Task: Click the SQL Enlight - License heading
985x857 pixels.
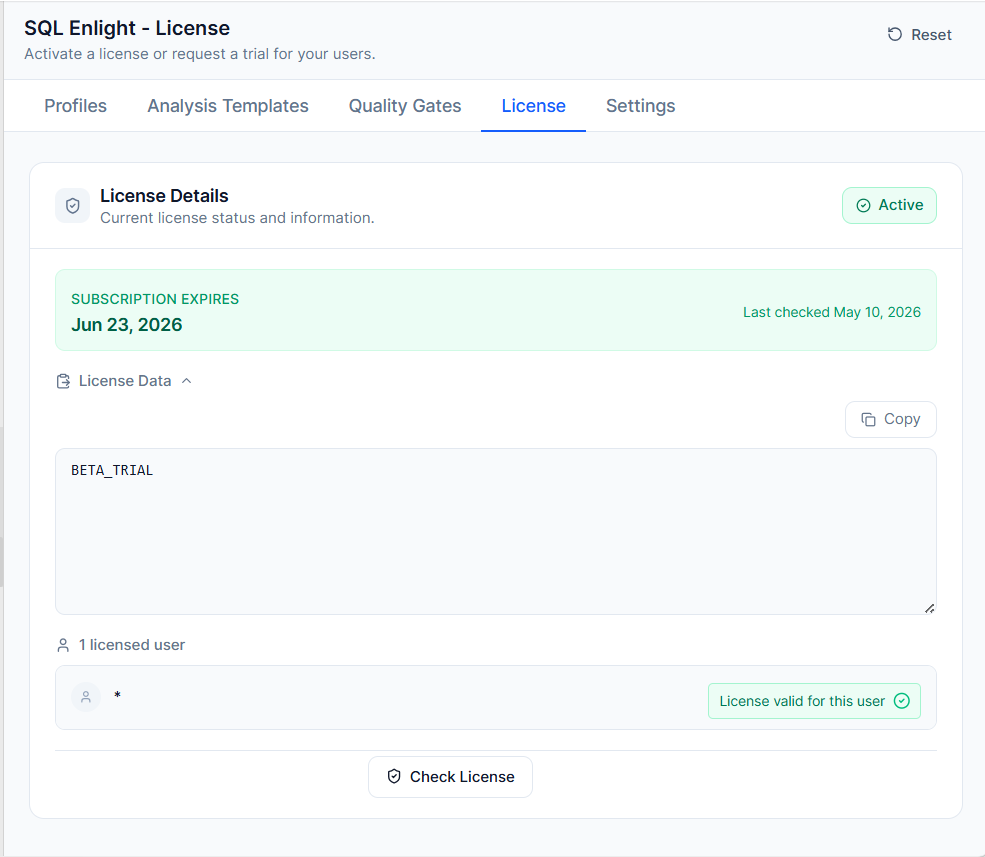Action: [x=127, y=28]
